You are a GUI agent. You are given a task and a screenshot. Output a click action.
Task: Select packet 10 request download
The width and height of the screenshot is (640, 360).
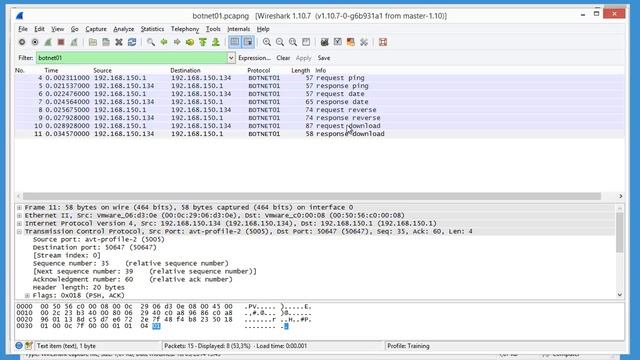point(319,126)
